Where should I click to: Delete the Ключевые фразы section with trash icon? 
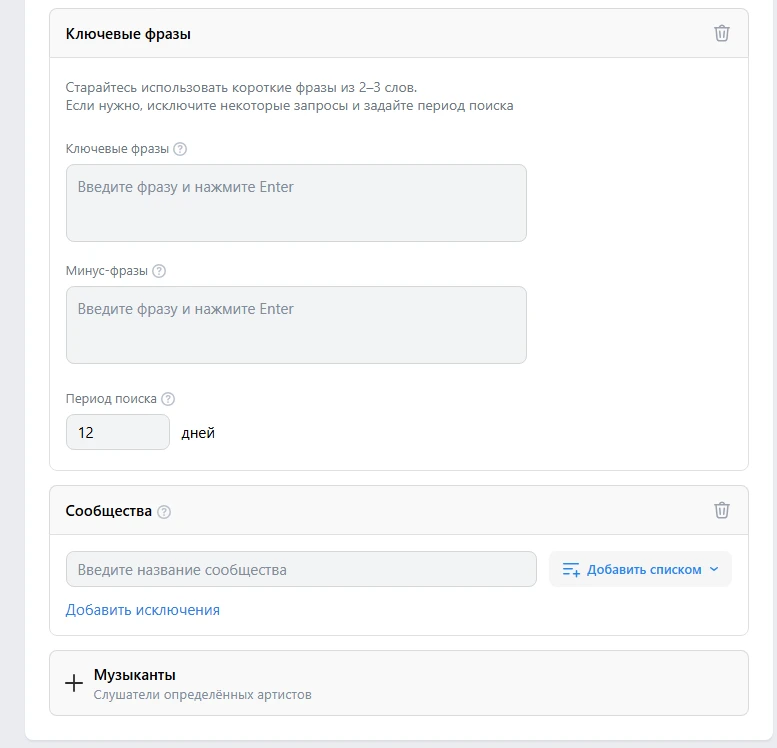click(x=722, y=33)
